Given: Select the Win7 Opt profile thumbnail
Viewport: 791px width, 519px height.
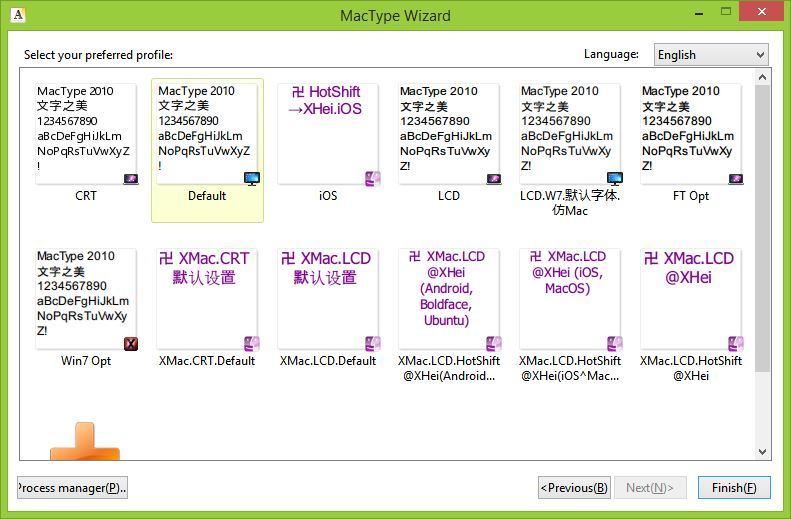Looking at the screenshot, I should (86, 299).
